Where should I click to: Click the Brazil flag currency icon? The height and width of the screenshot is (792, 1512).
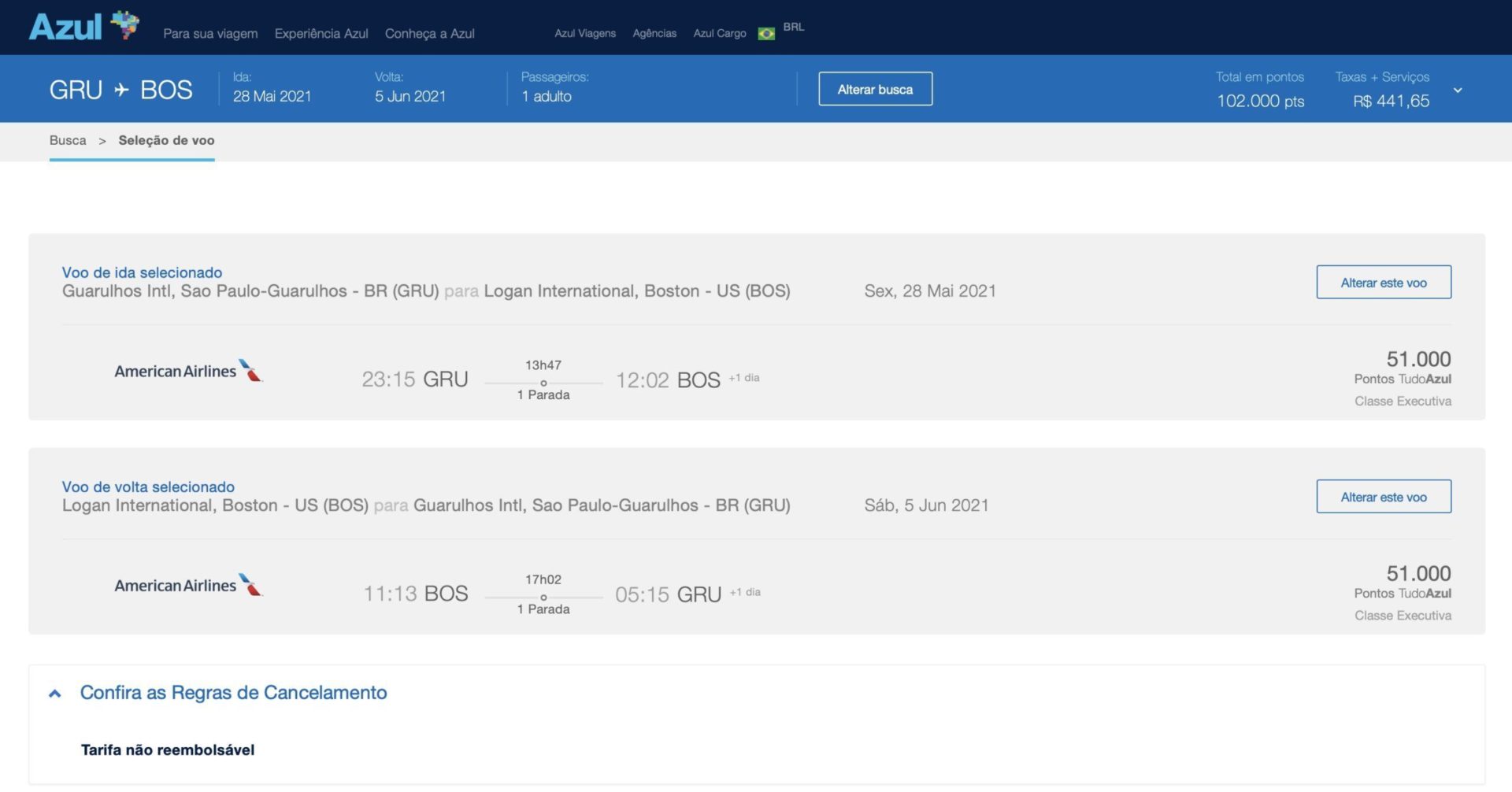click(766, 33)
